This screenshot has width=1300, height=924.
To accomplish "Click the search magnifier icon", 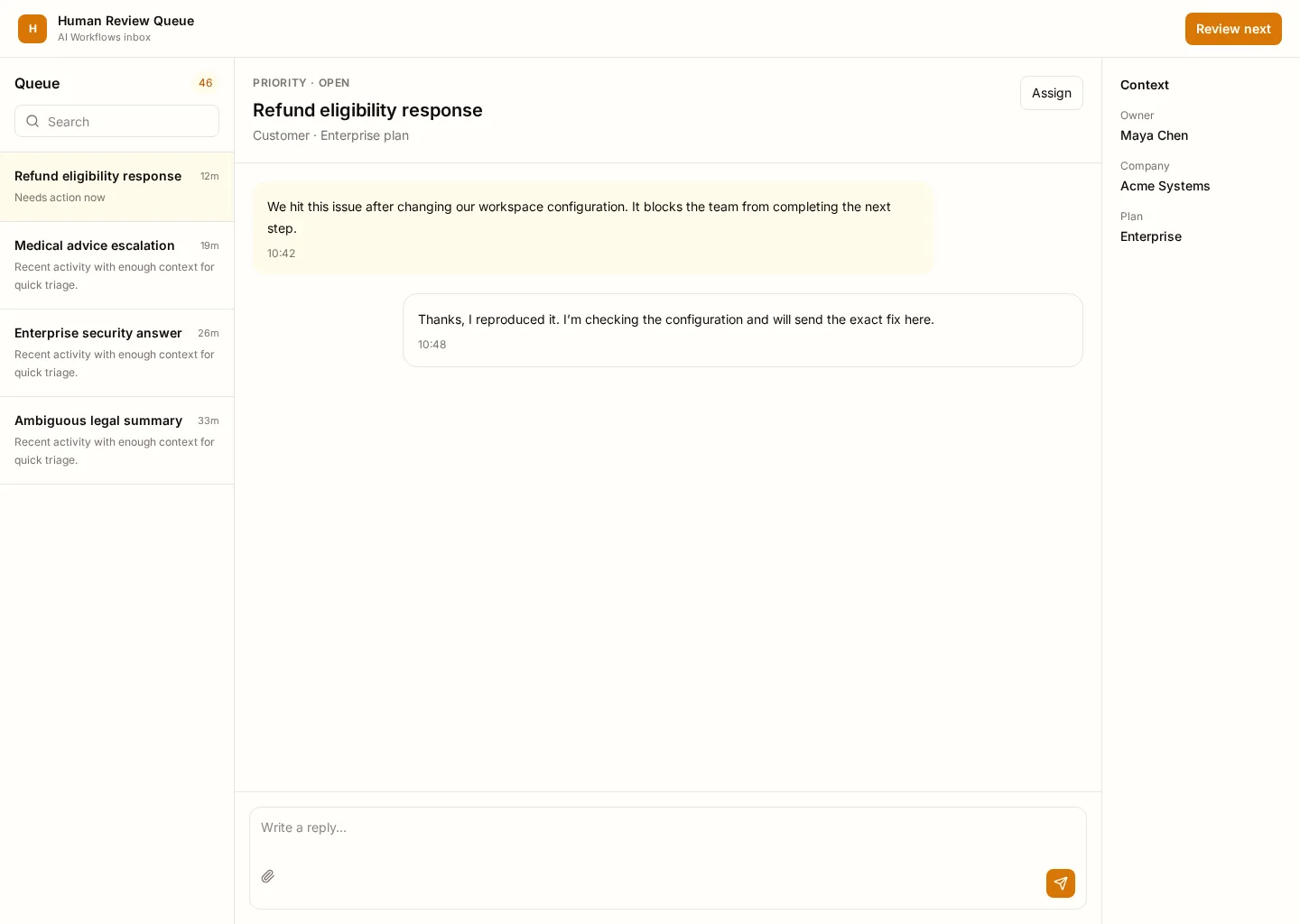I will [32, 121].
